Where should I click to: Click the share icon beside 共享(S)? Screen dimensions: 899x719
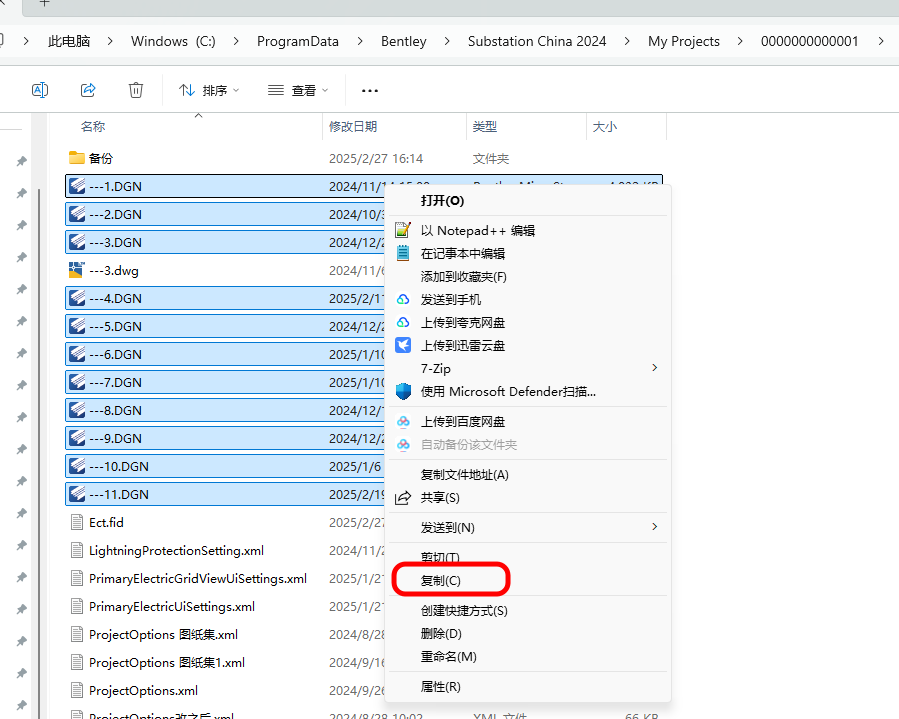coord(403,498)
